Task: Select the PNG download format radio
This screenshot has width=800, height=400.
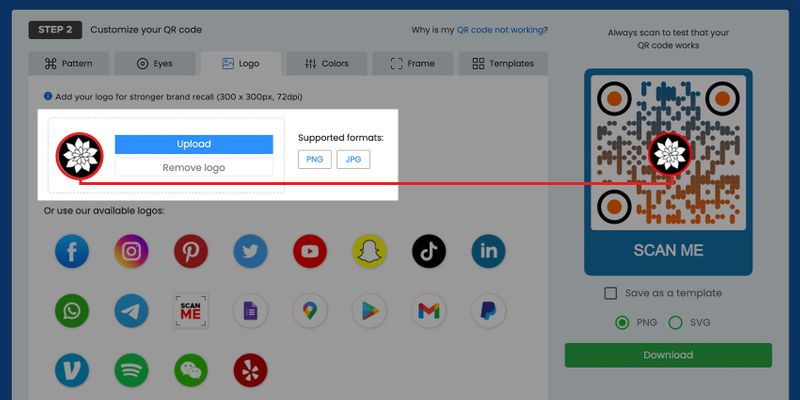Action: (x=622, y=322)
